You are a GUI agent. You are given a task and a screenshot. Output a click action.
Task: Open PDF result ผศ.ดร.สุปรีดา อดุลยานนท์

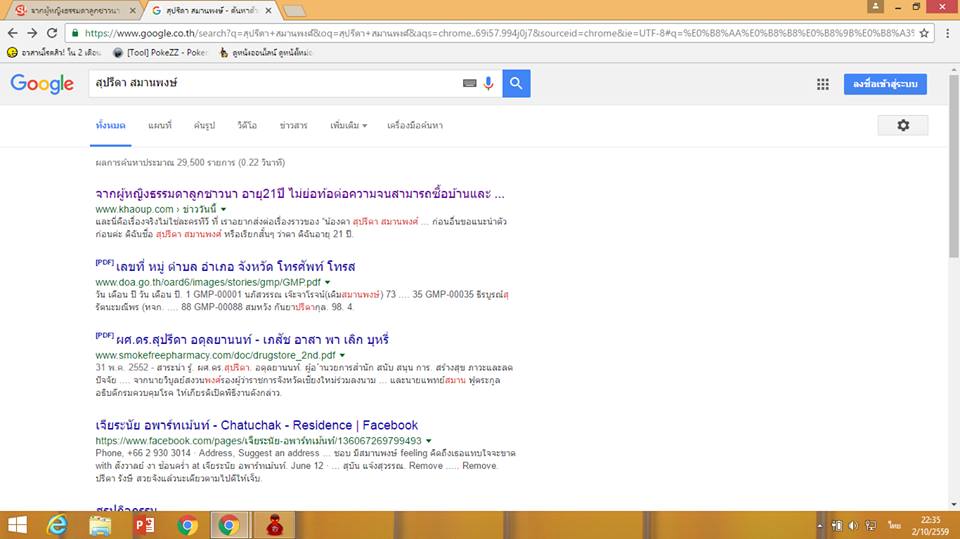coord(252,340)
